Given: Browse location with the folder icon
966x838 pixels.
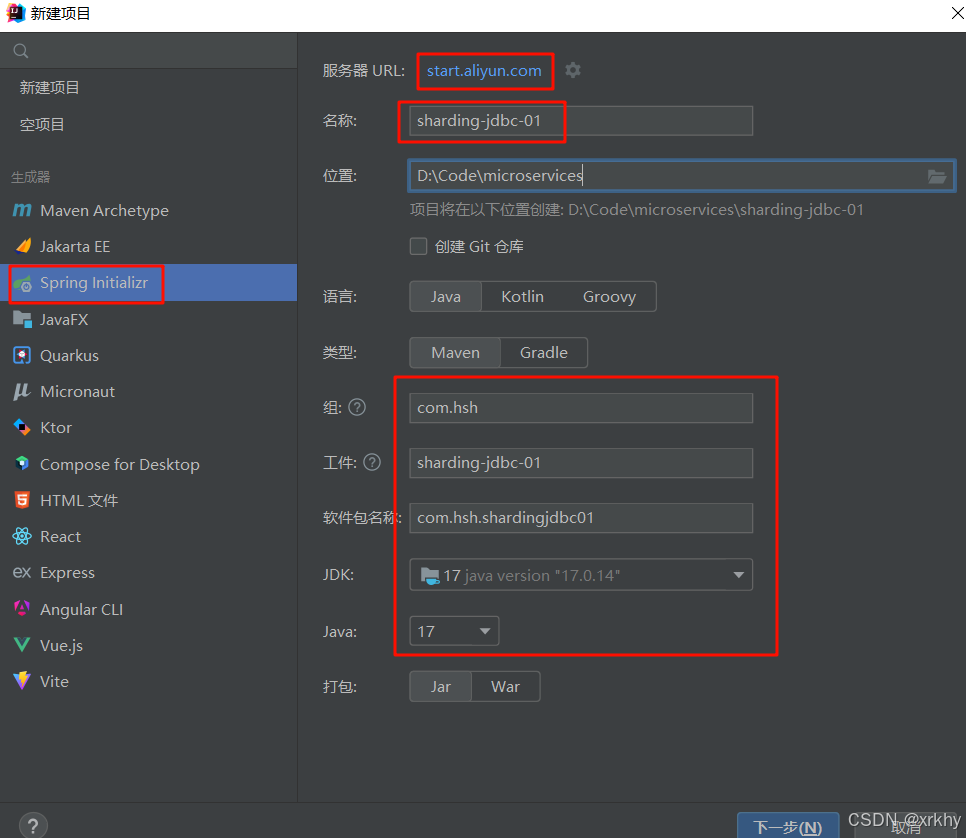Looking at the screenshot, I should coord(936,176).
